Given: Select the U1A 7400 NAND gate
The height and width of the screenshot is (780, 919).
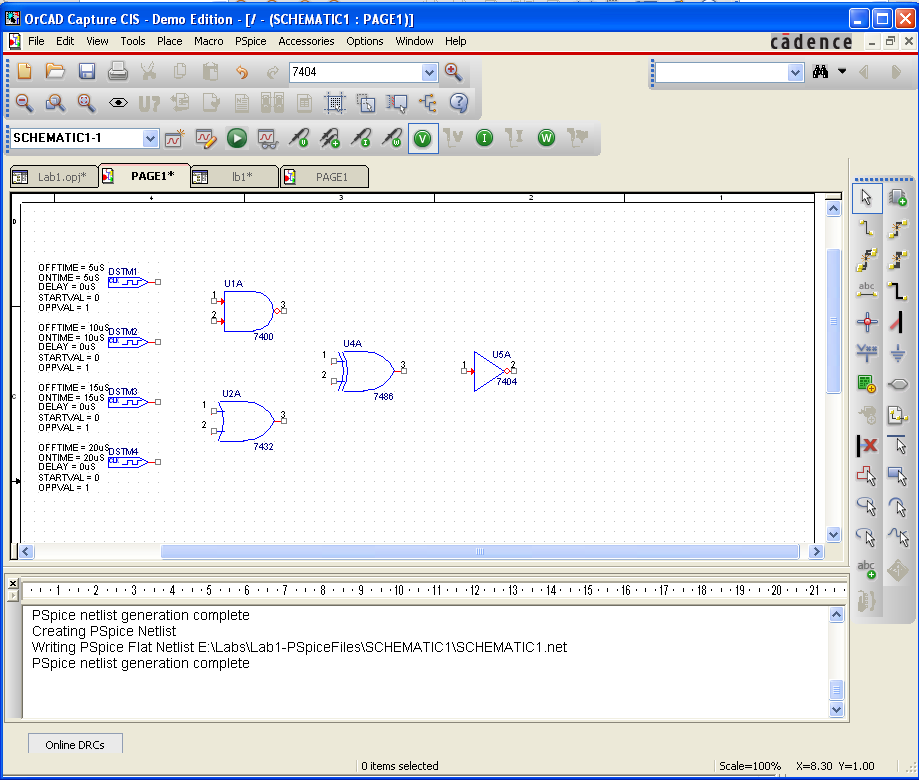Looking at the screenshot, I should 248,311.
